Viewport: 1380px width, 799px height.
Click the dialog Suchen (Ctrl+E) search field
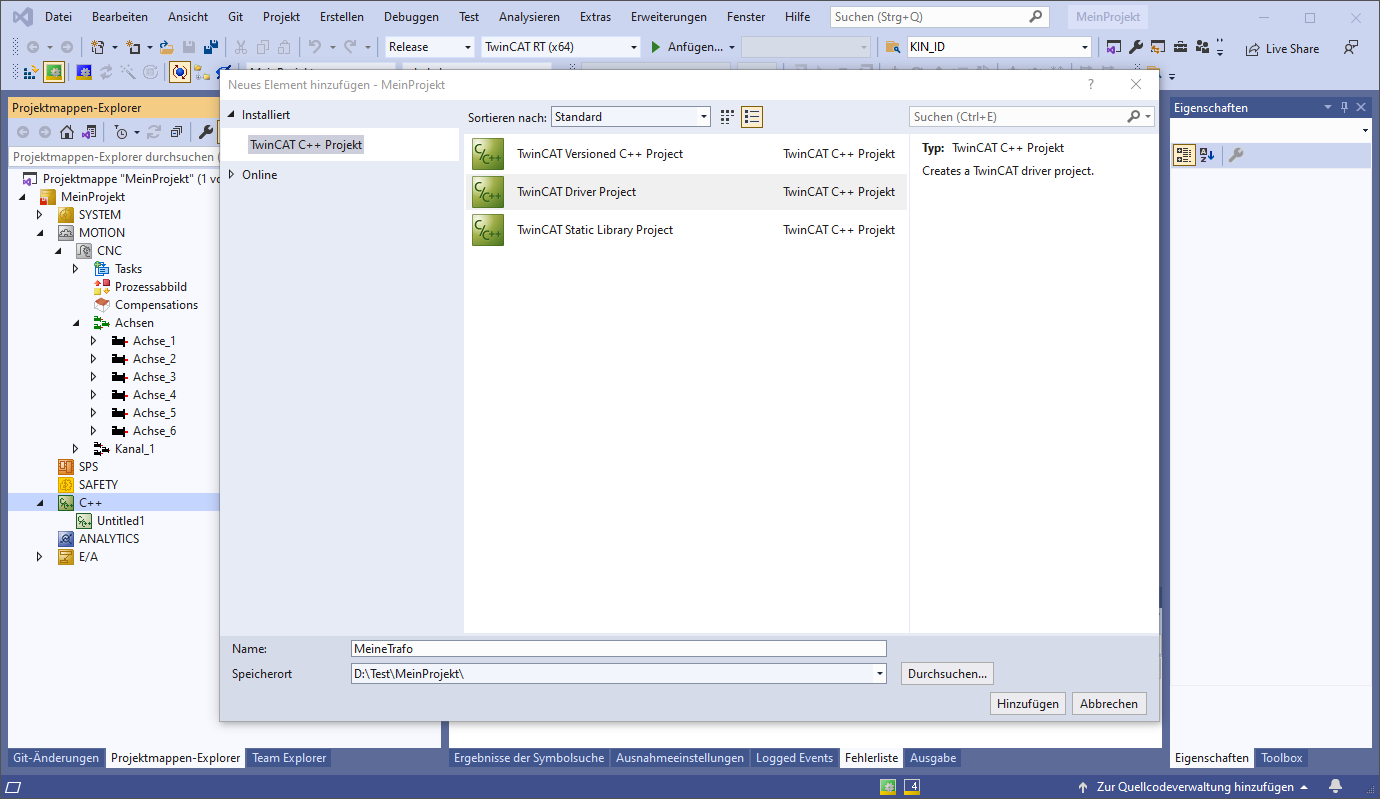click(x=1031, y=117)
